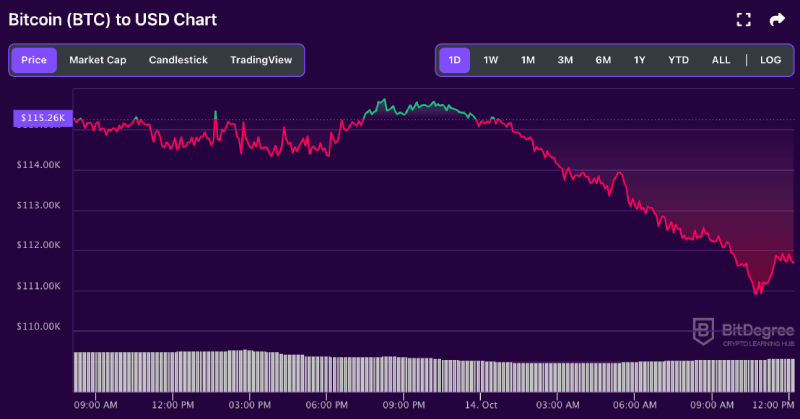Enter fullscreen chart view
This screenshot has height=419, width=800.
(743, 19)
